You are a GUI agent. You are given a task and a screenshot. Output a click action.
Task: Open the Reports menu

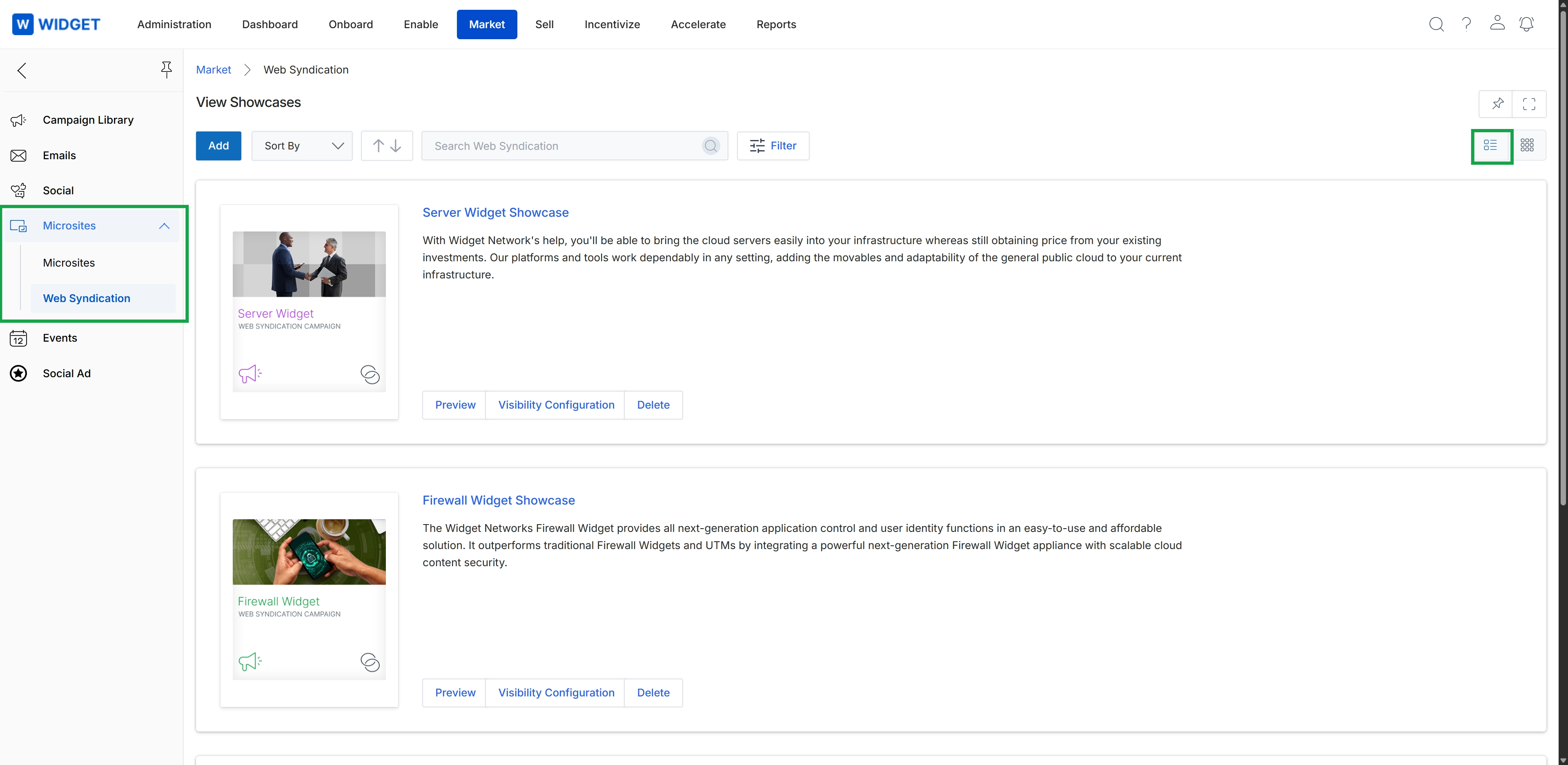point(776,24)
